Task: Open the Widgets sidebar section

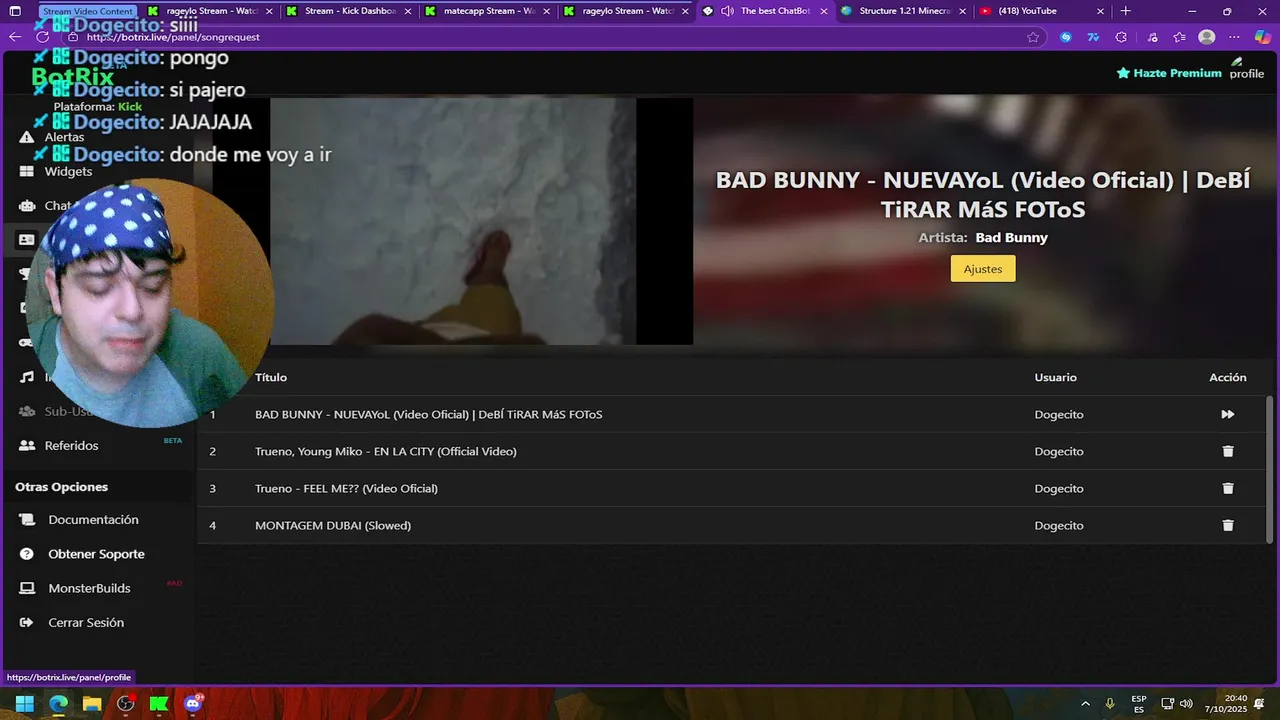Action: (x=68, y=171)
